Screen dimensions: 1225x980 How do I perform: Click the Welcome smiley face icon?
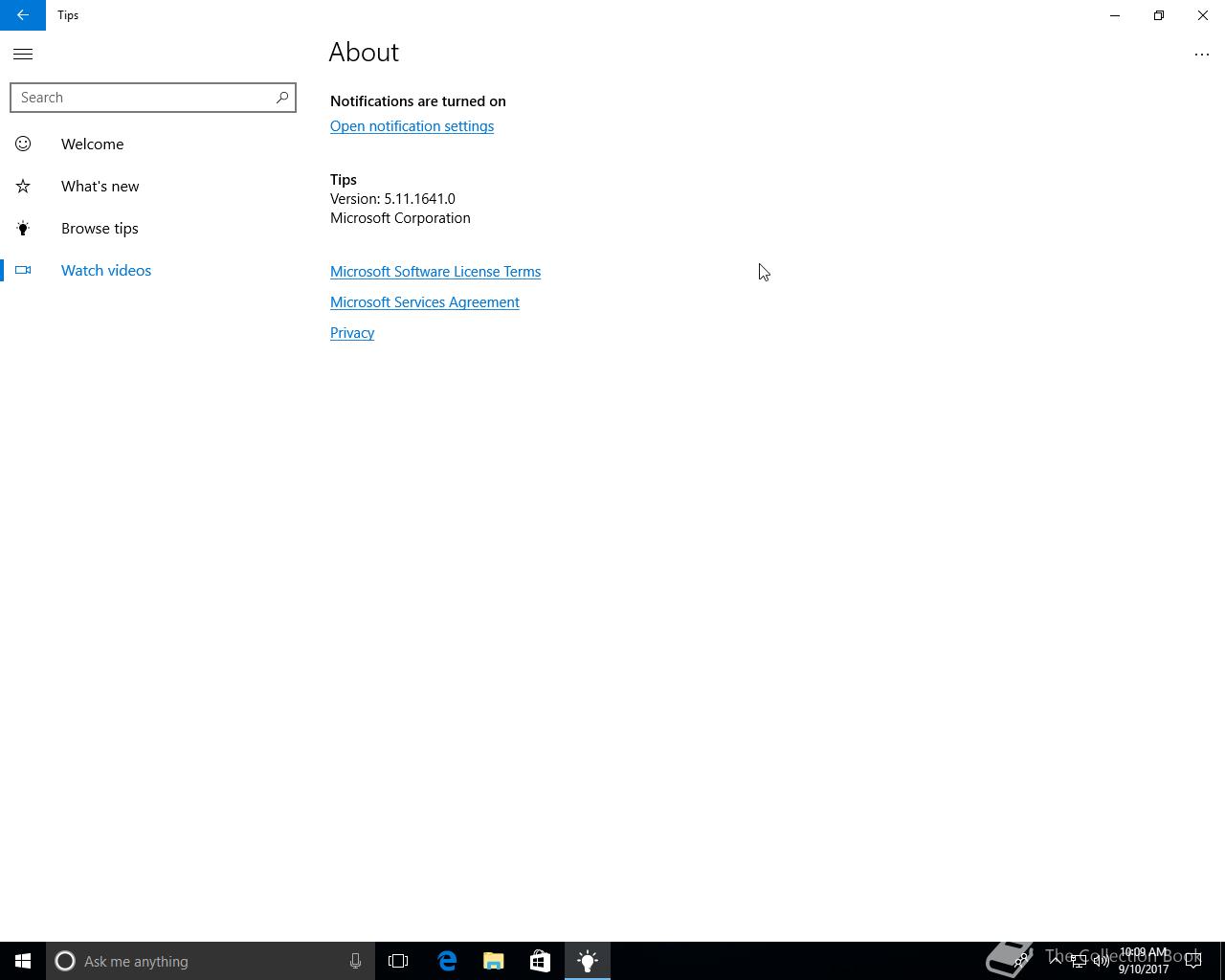[x=23, y=144]
